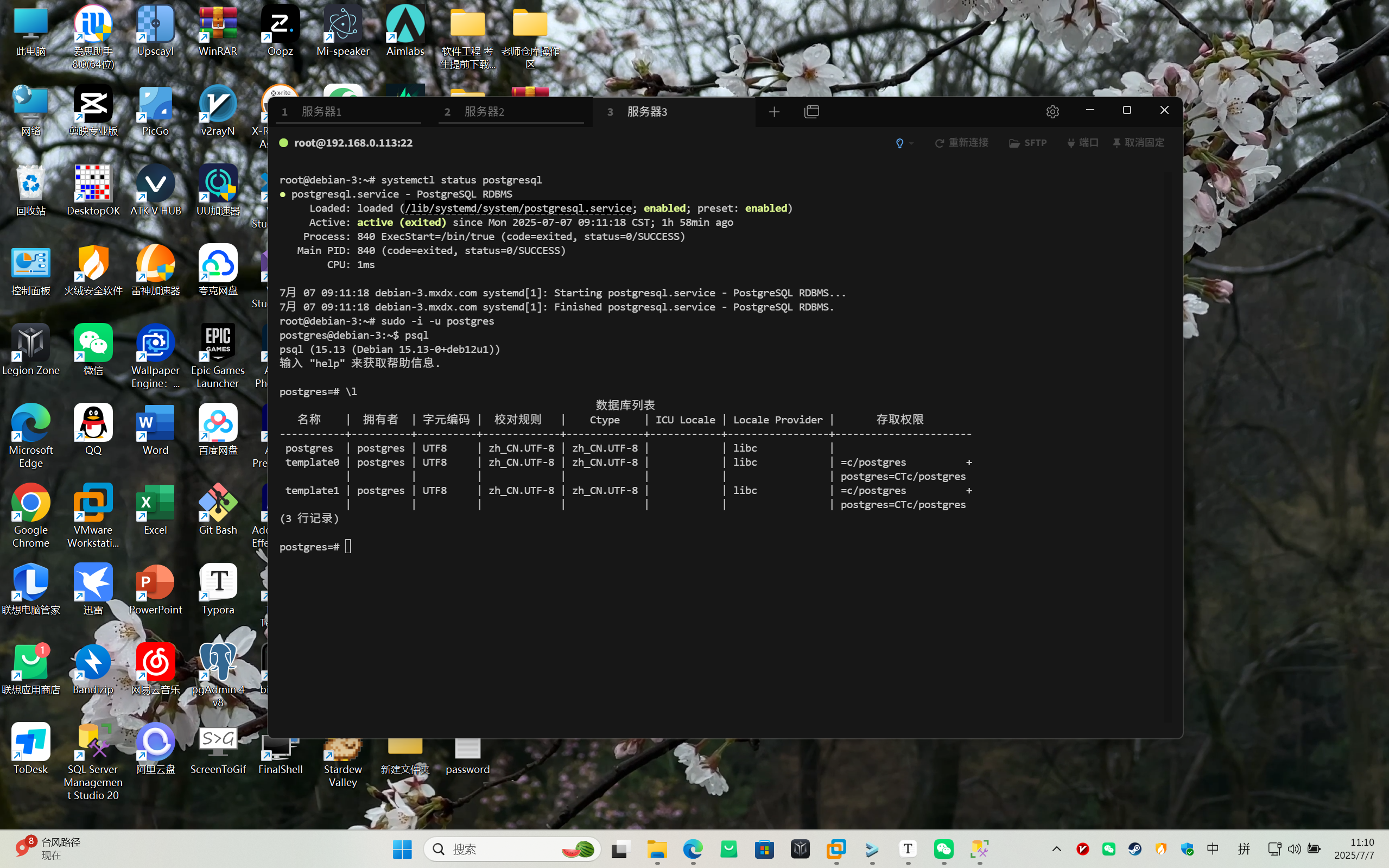Open 百度网盘 desktop shortcut
The width and height of the screenshot is (1389, 868).
pyautogui.click(x=218, y=430)
